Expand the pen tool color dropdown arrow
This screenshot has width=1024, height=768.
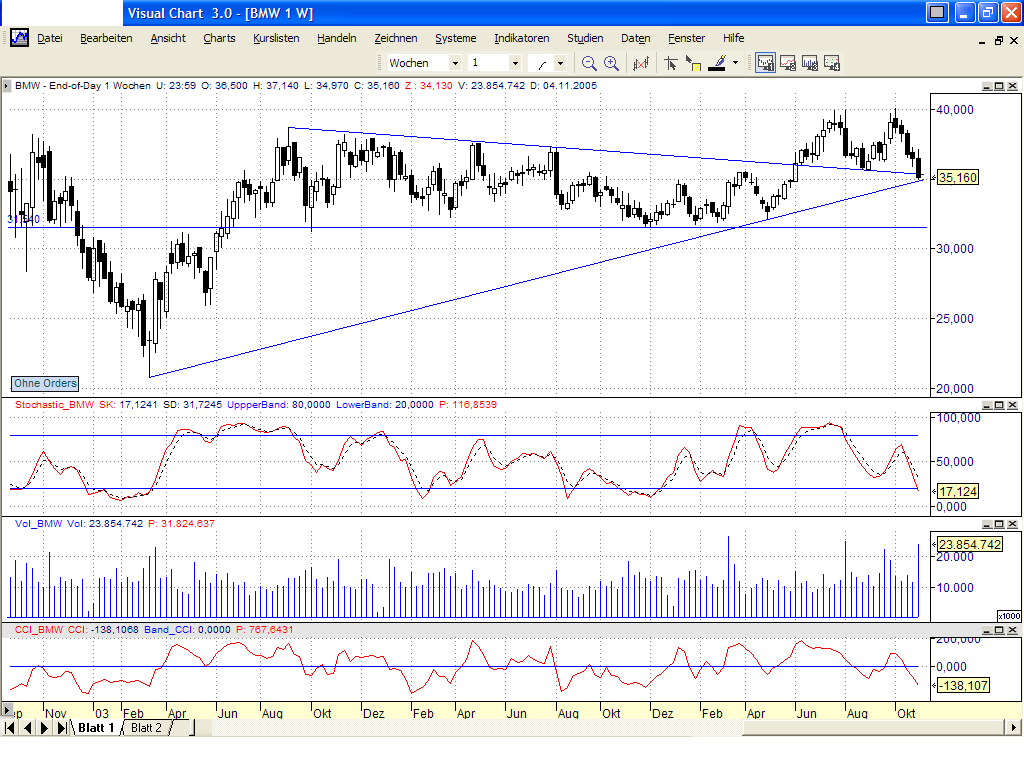[x=736, y=62]
